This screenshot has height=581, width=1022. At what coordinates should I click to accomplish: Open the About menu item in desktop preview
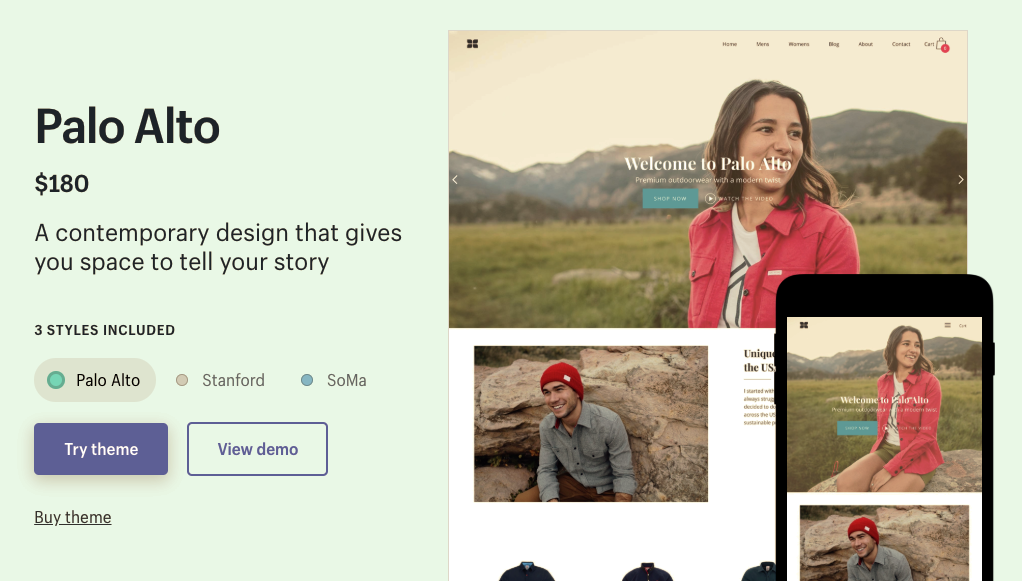pyautogui.click(x=866, y=44)
